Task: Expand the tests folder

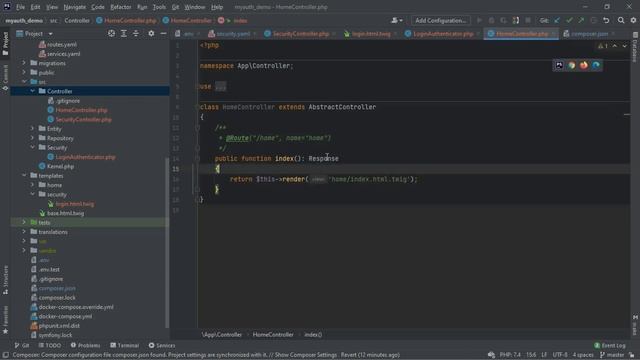Action: [24, 222]
